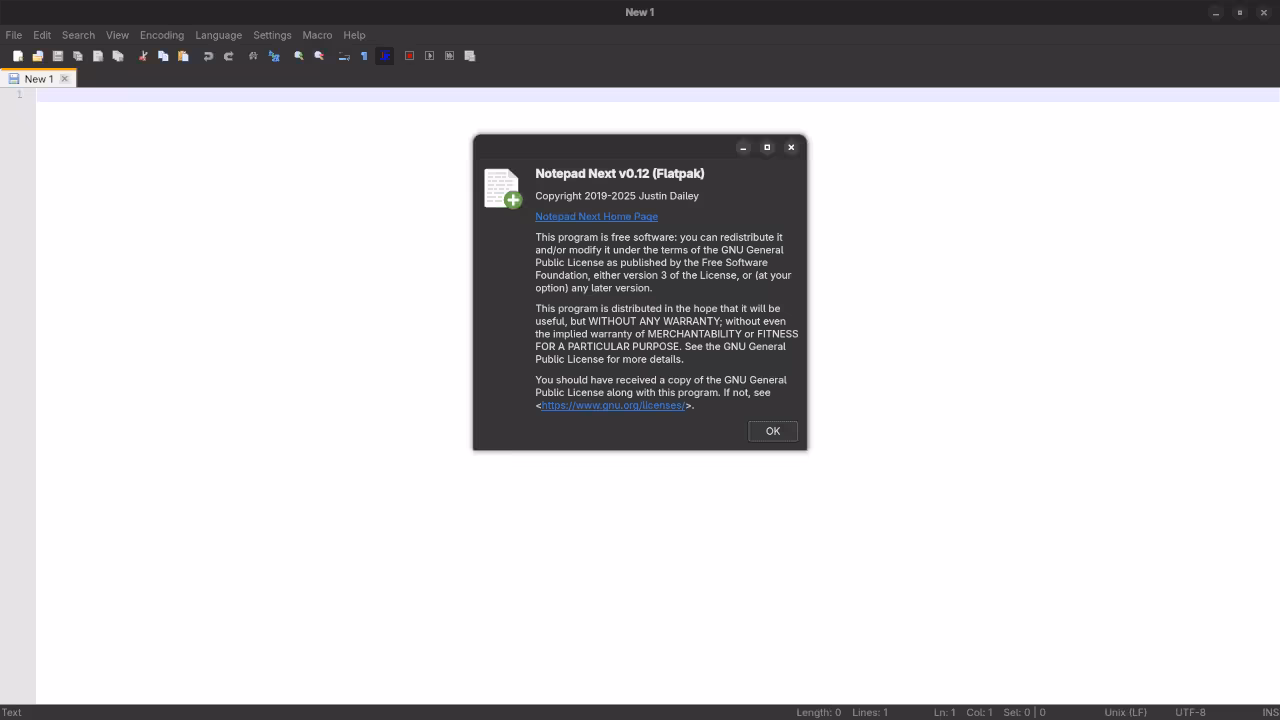Click the Undo arrow icon
The width and height of the screenshot is (1280, 720).
tap(208, 56)
